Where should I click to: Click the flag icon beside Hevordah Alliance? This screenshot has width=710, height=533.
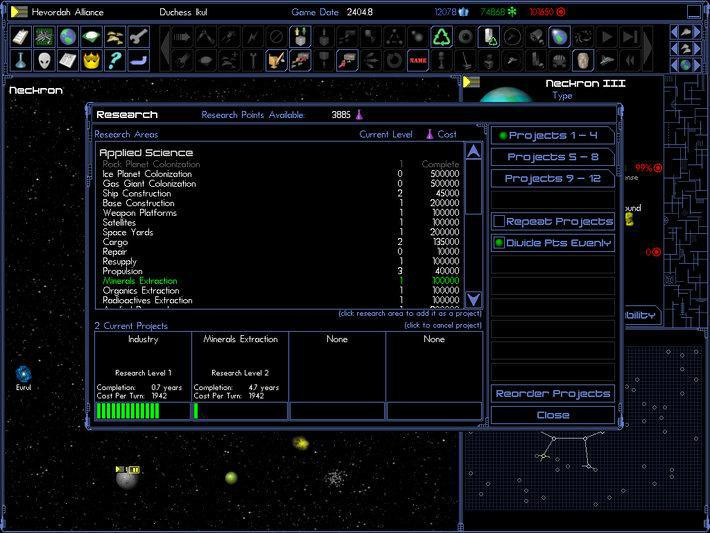point(19,12)
